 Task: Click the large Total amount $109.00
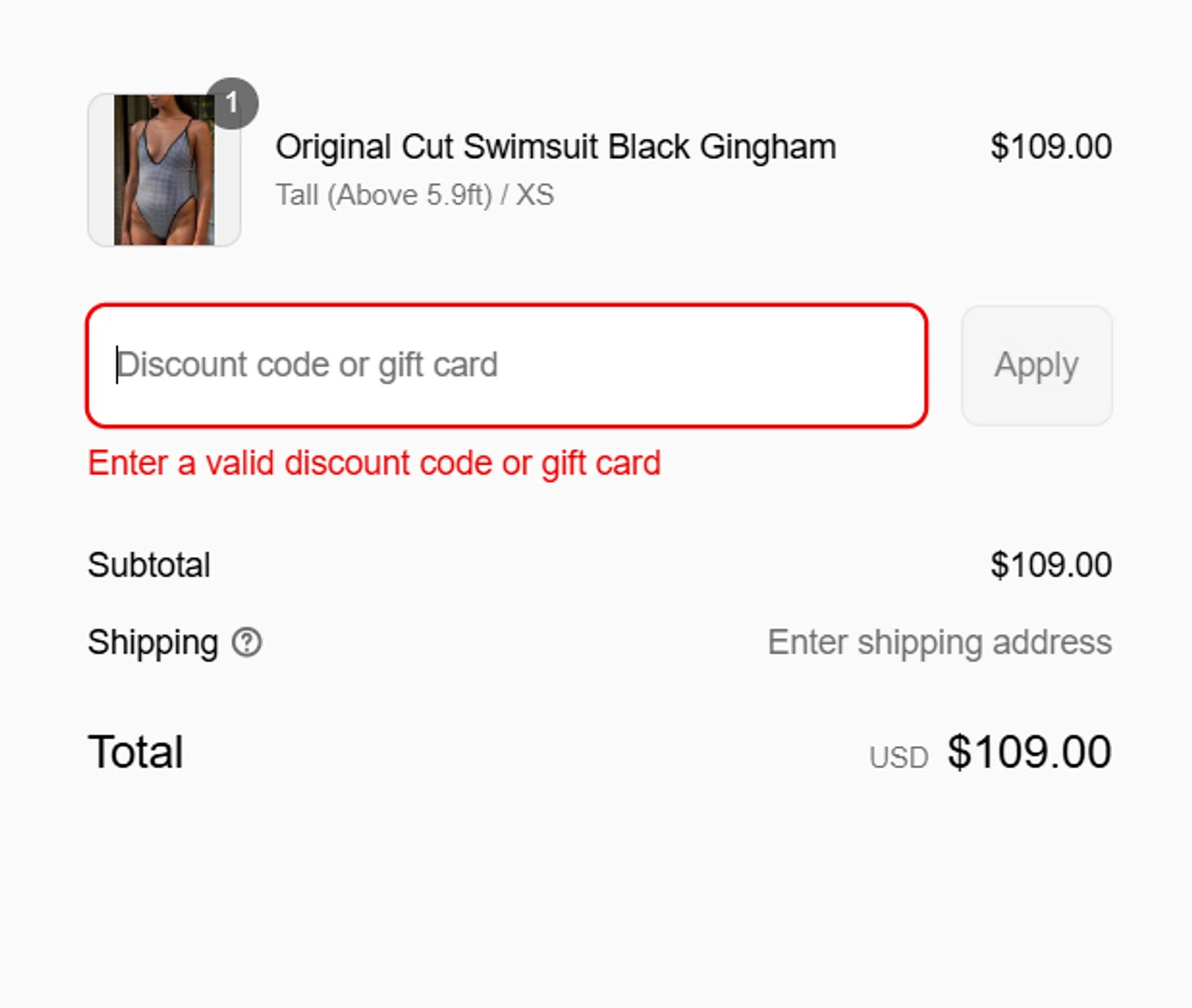point(1029,751)
